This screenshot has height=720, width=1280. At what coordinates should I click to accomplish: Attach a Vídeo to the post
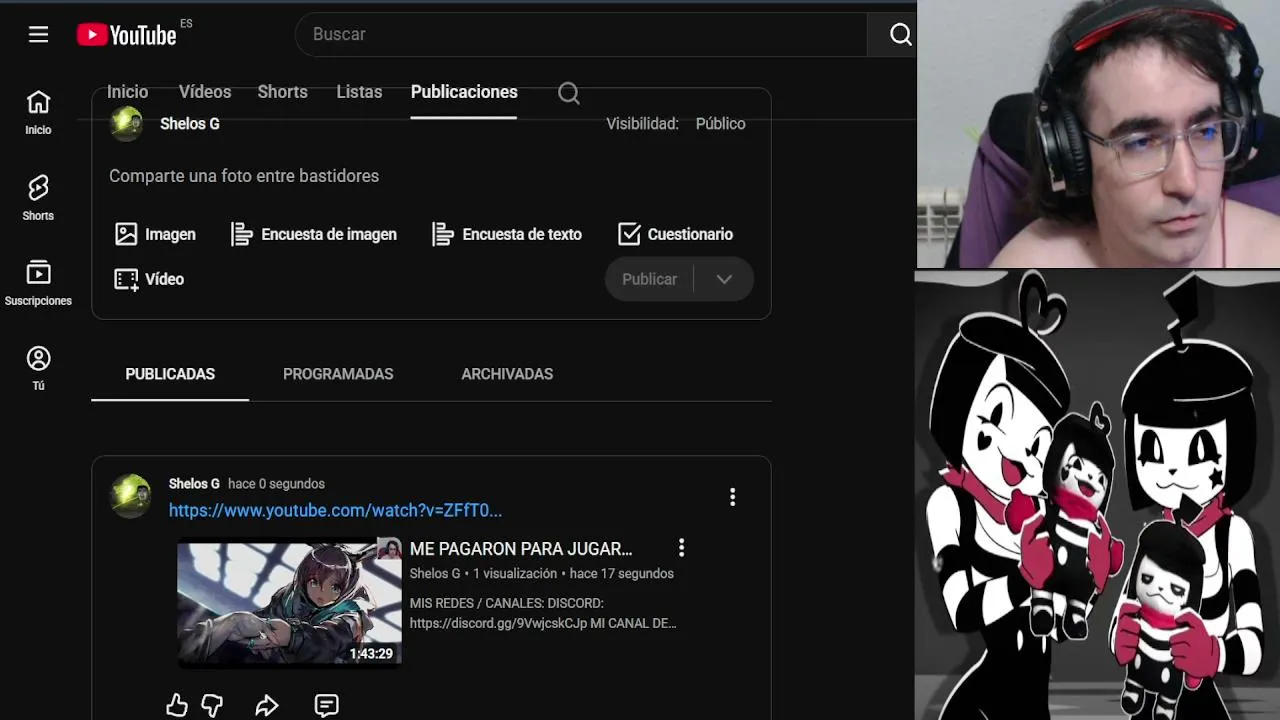click(x=149, y=279)
